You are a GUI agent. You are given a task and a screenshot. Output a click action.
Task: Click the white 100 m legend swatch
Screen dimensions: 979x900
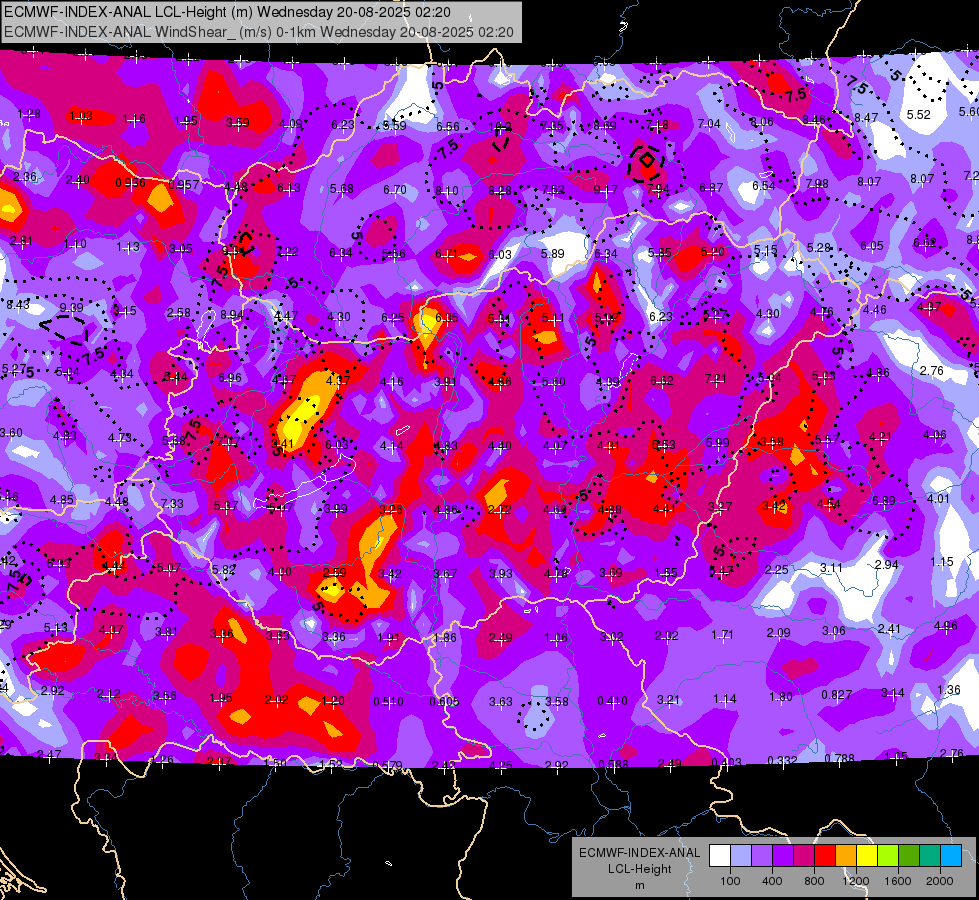pyautogui.click(x=720, y=855)
